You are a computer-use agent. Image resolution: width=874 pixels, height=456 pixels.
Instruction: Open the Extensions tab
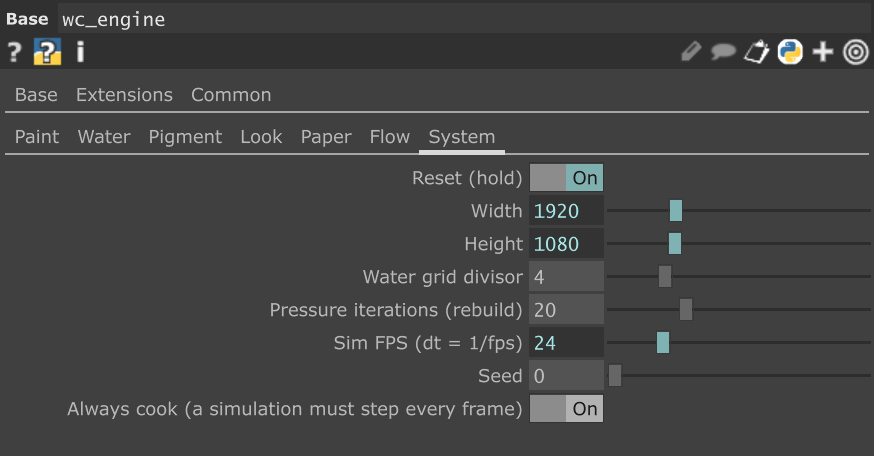coord(124,95)
